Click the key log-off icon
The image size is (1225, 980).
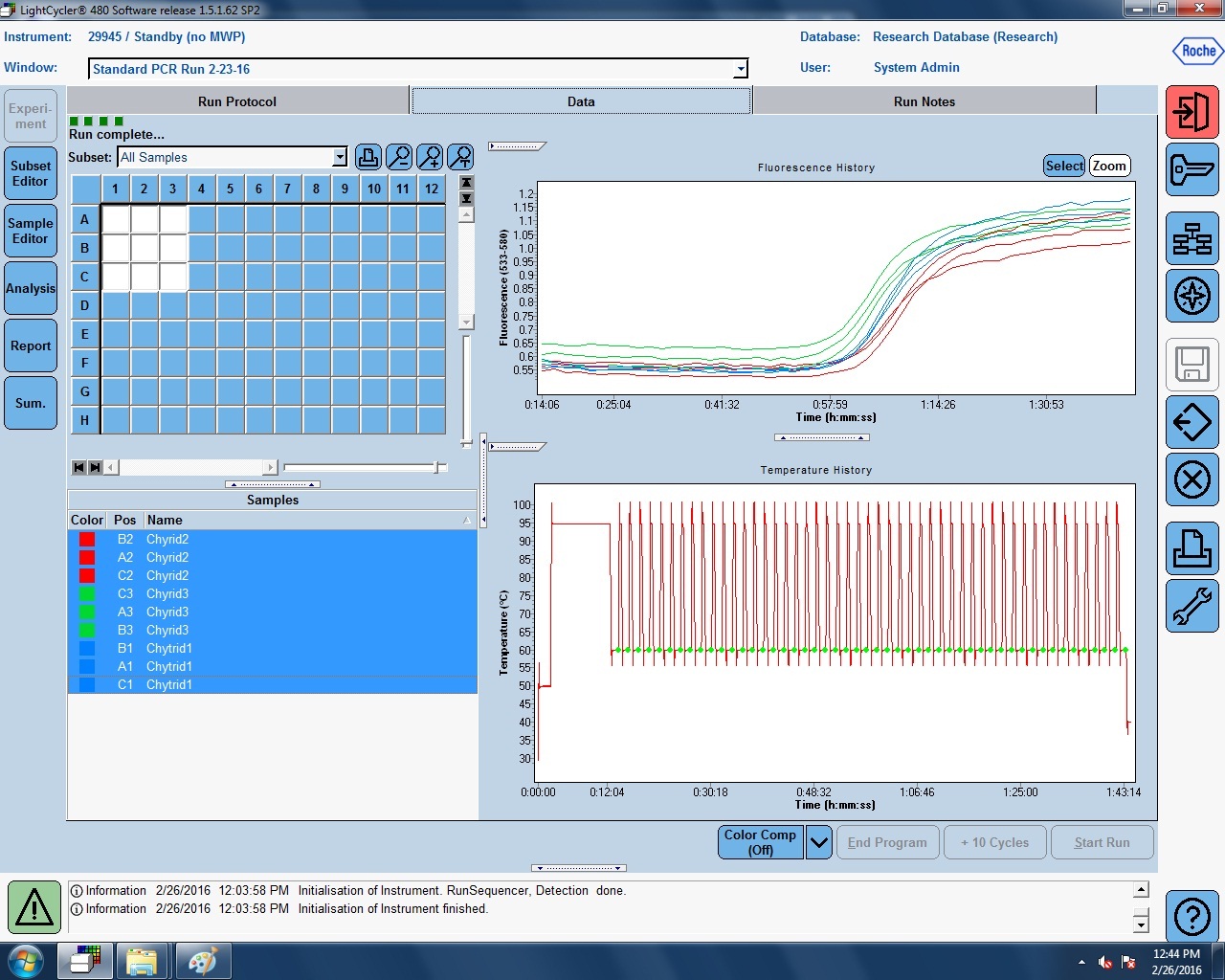click(1192, 169)
